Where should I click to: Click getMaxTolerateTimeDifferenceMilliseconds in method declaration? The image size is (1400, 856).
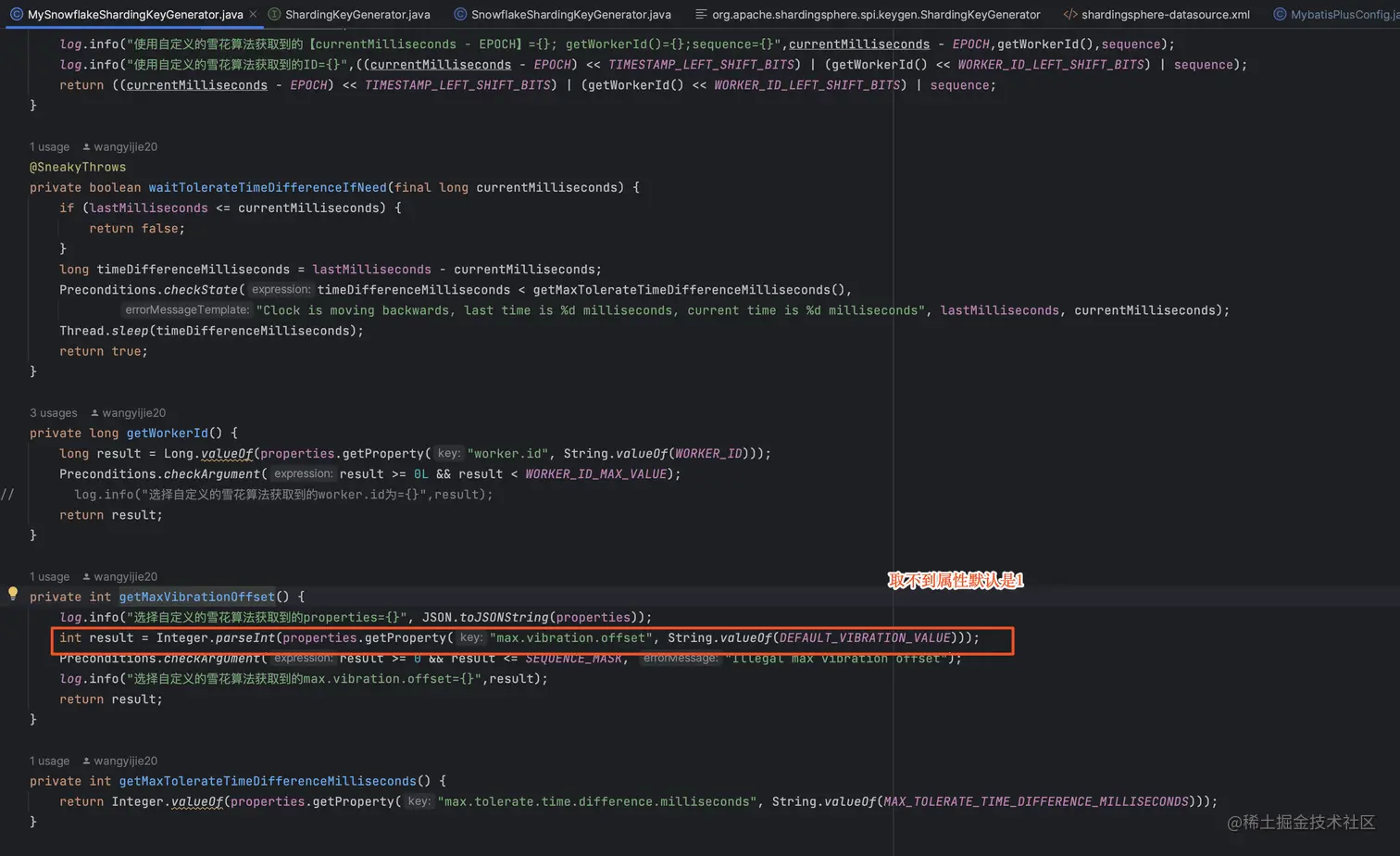point(268,781)
